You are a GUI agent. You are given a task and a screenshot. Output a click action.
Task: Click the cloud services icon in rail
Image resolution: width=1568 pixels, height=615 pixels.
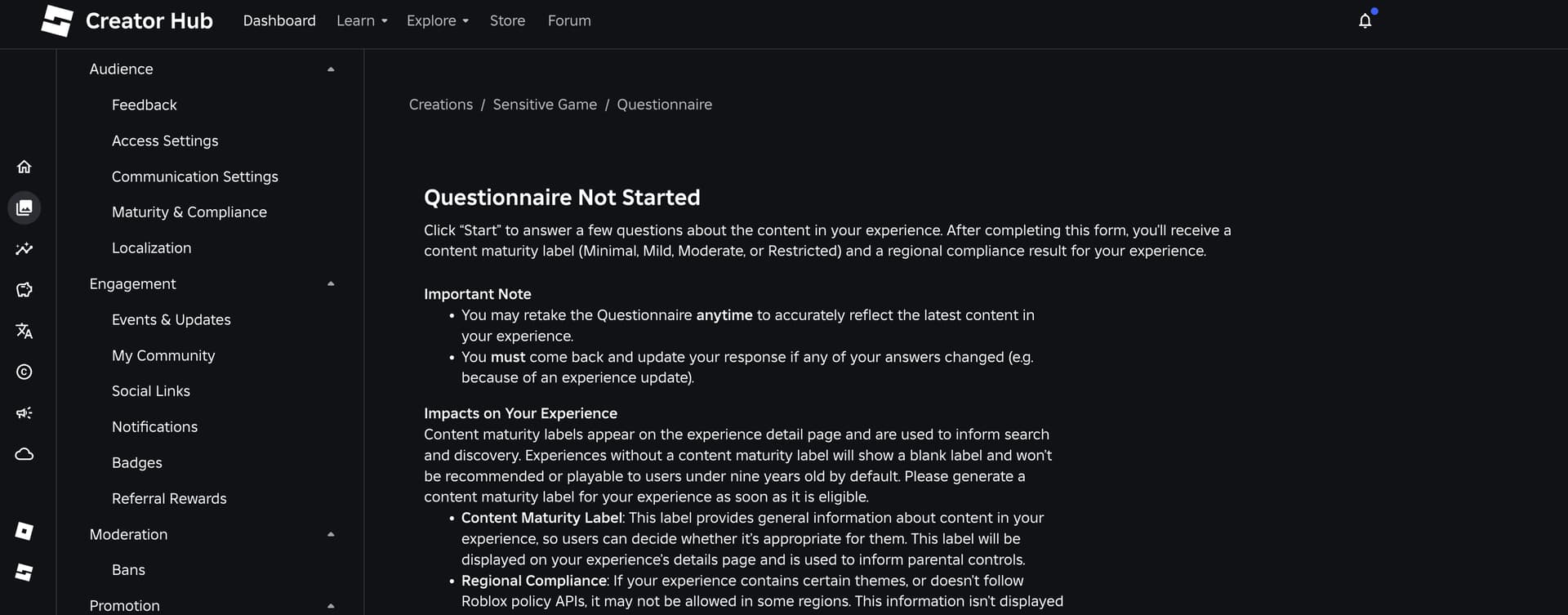24,454
